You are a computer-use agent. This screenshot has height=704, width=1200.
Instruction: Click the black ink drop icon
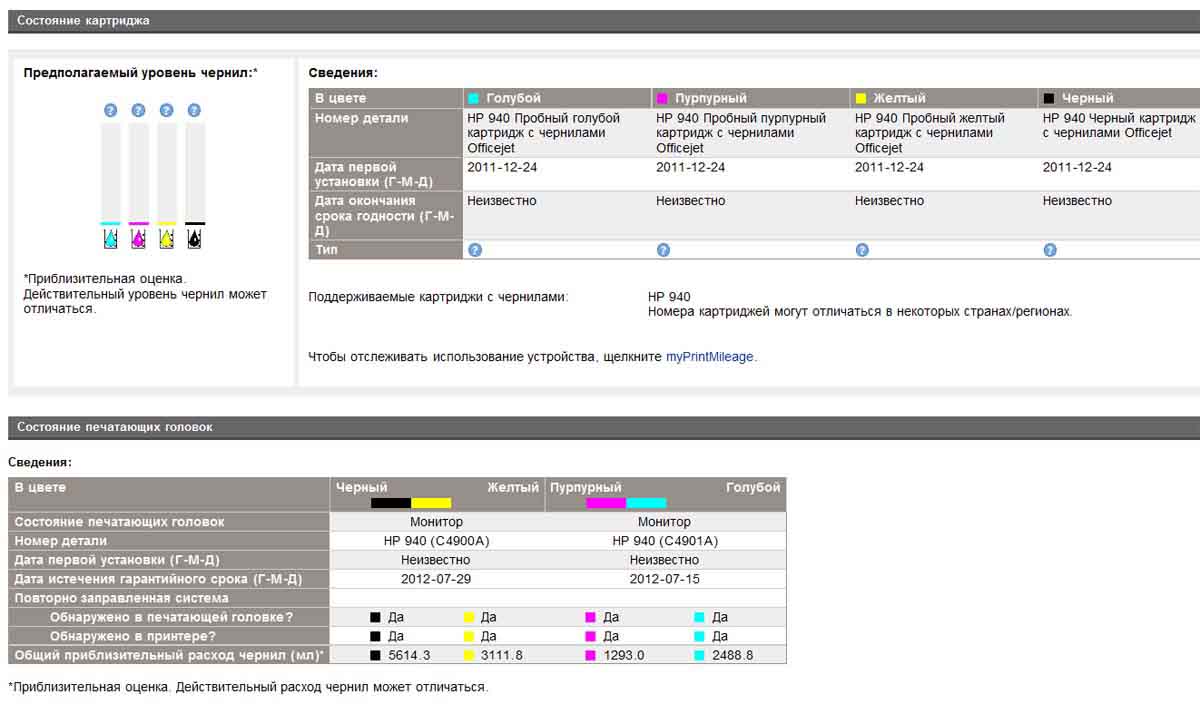[x=195, y=239]
